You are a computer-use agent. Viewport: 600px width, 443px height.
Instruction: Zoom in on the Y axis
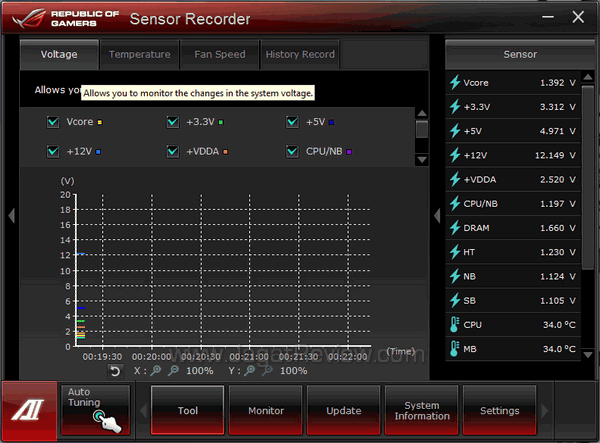point(248,371)
